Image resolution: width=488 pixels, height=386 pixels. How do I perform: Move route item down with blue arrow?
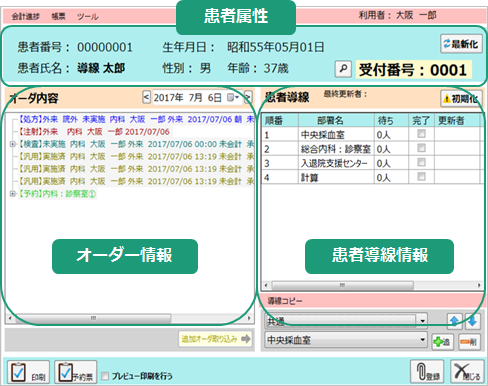pyautogui.click(x=473, y=321)
